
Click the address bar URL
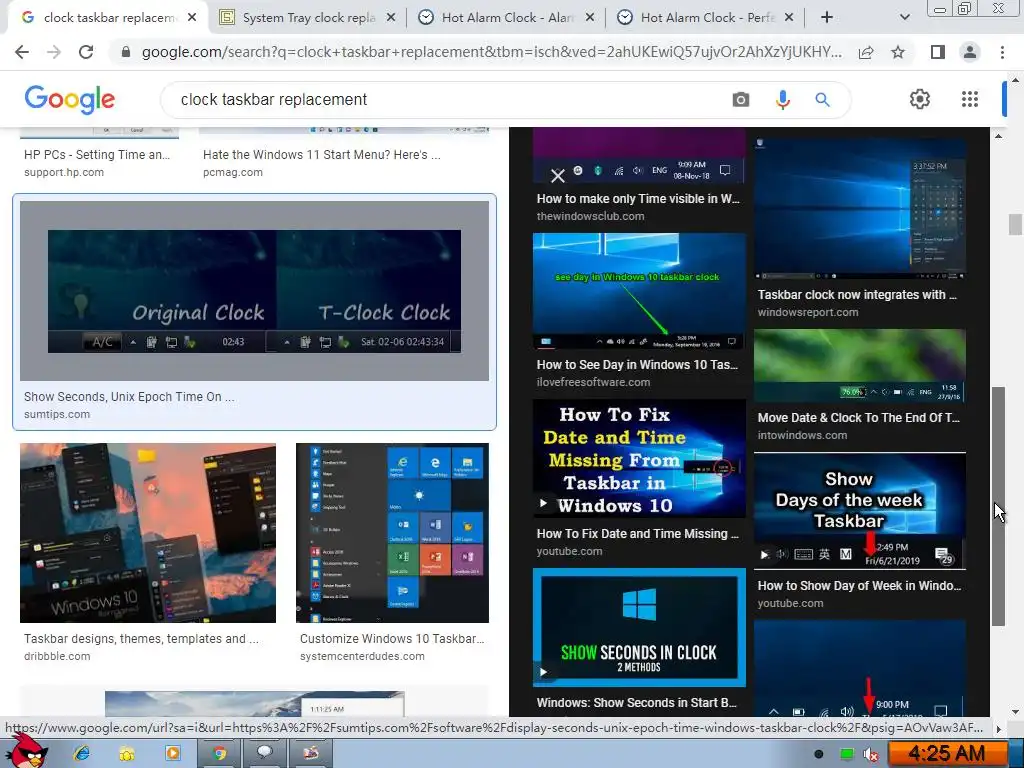click(491, 52)
